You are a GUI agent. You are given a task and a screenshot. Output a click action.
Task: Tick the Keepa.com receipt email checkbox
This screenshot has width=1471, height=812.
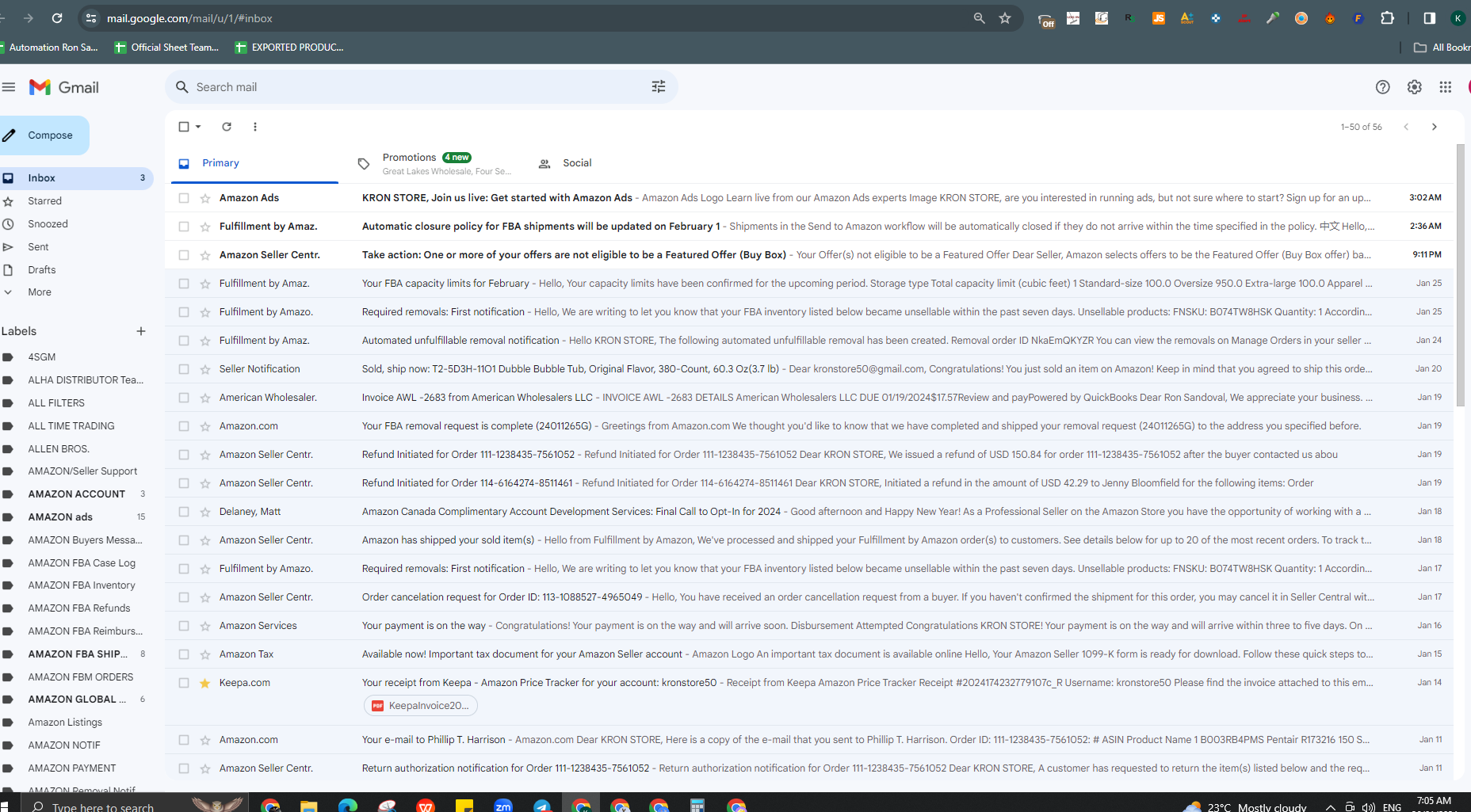click(x=184, y=683)
